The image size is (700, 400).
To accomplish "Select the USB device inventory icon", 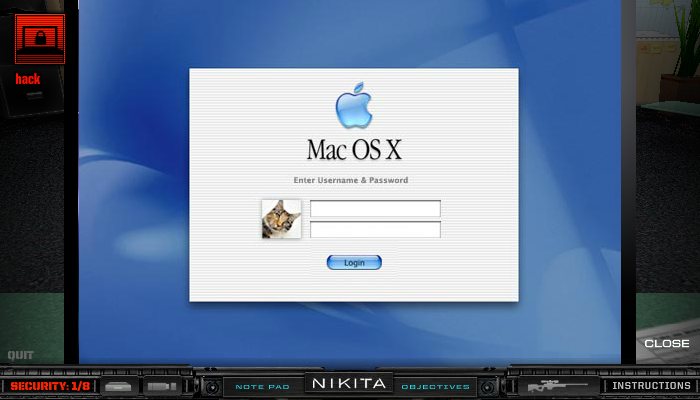I will [162, 386].
